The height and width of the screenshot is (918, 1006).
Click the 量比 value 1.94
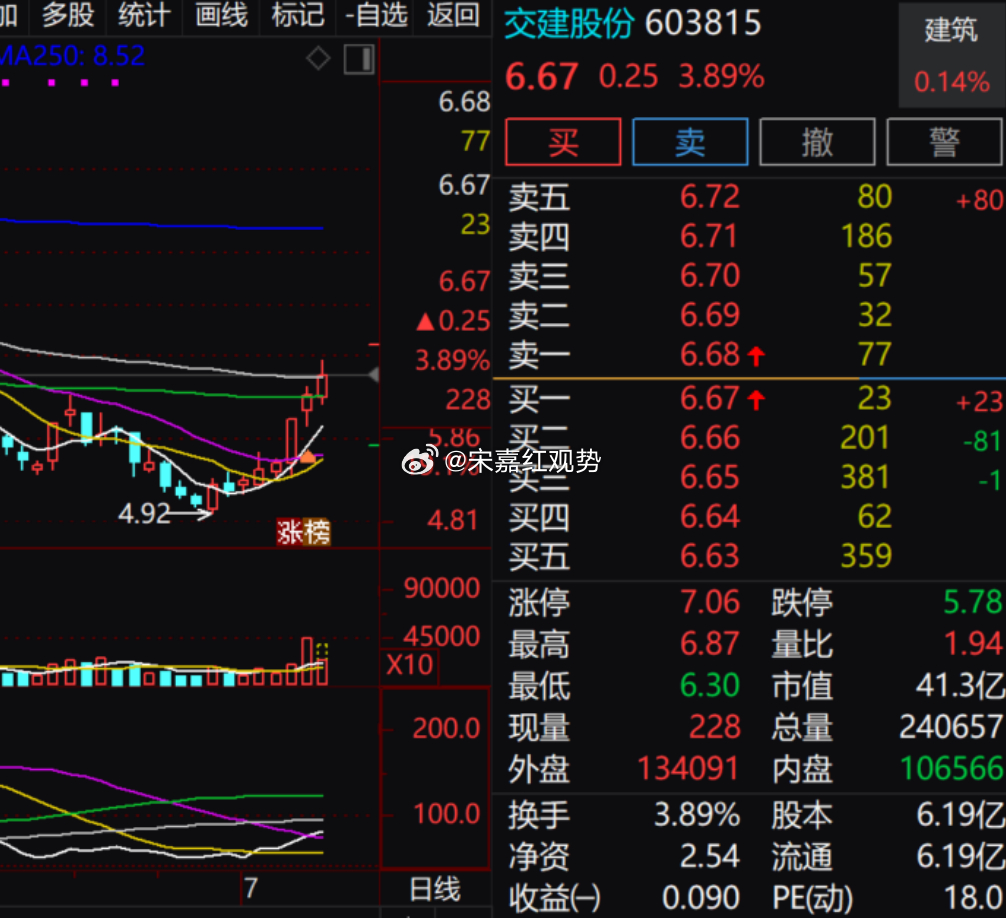coord(972,643)
